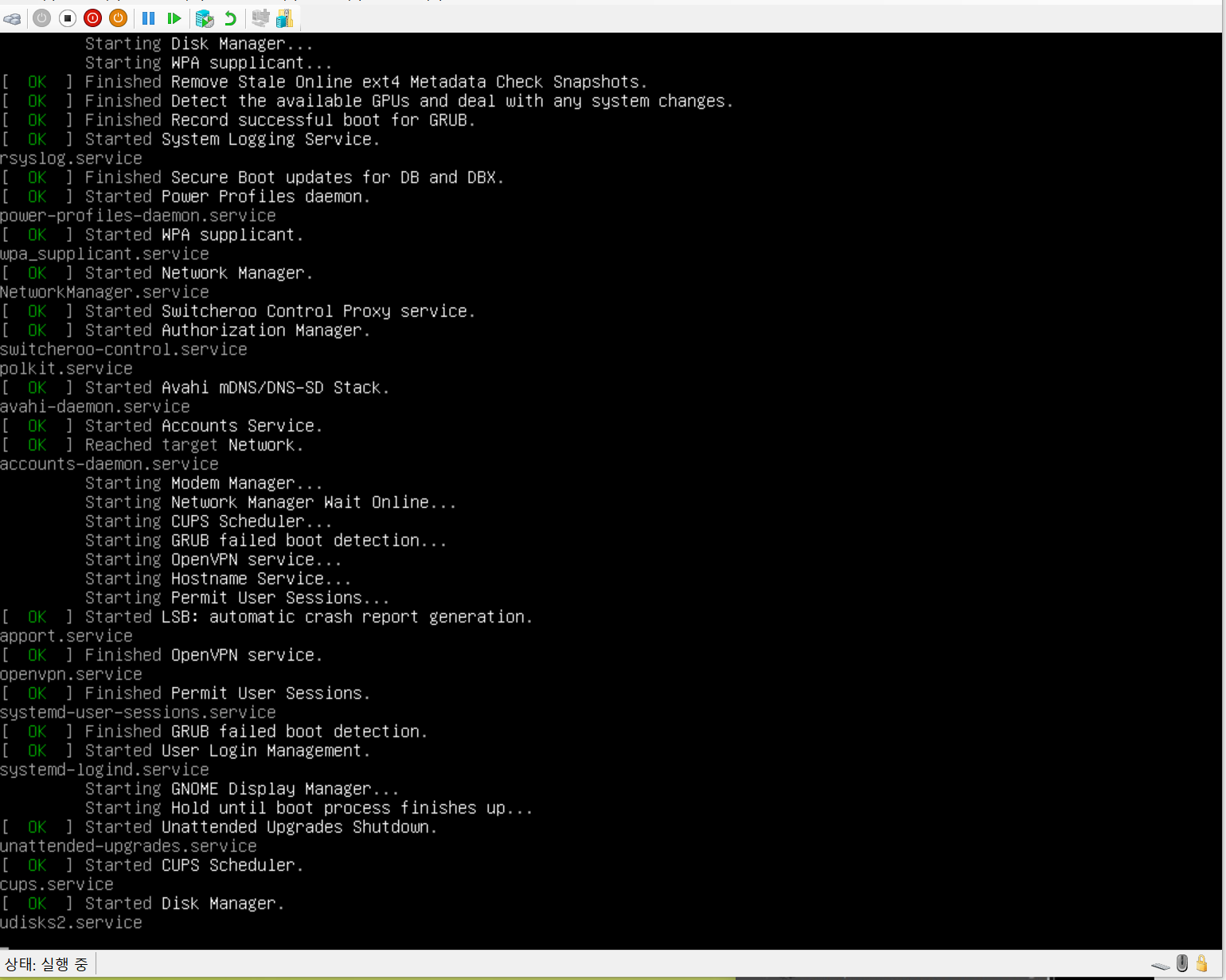This screenshot has width=1226, height=980.
Task: Shut down the VM using red power icon
Action: [x=93, y=18]
